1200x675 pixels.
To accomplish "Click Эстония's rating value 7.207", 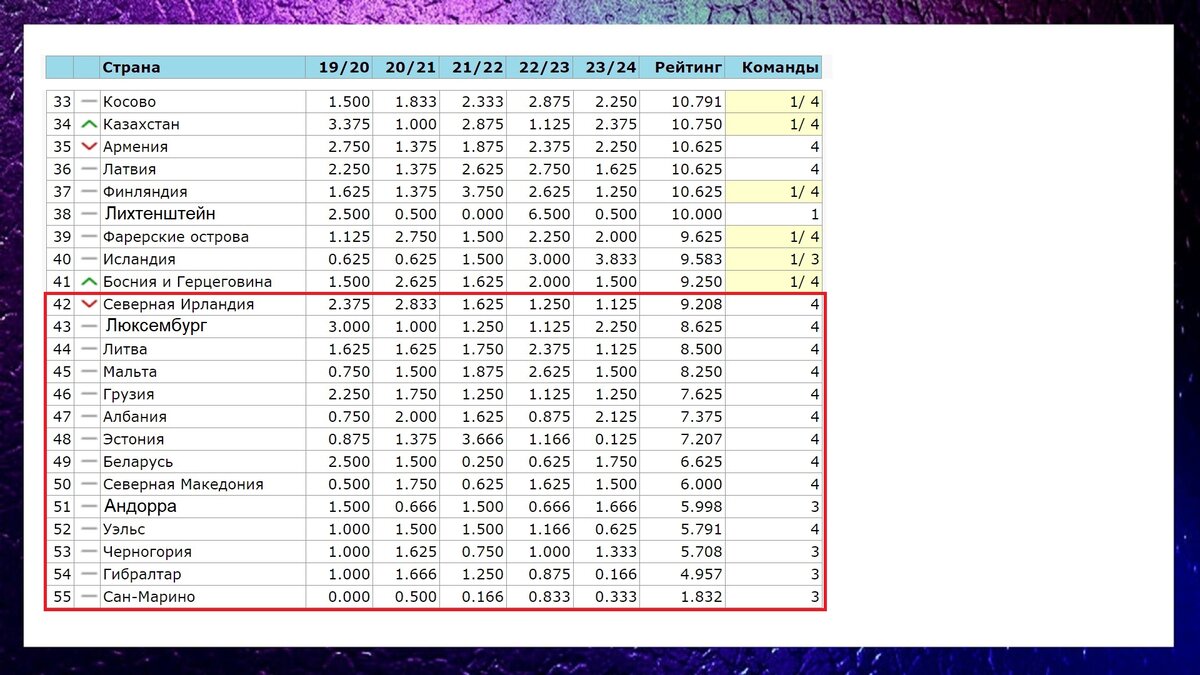I will [701, 440].
